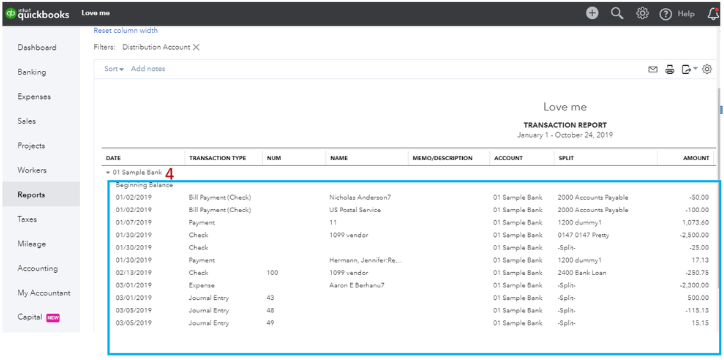This screenshot has width=724, height=360.
Task: Click the 01/07/2019 date cell
Action: 133,222
